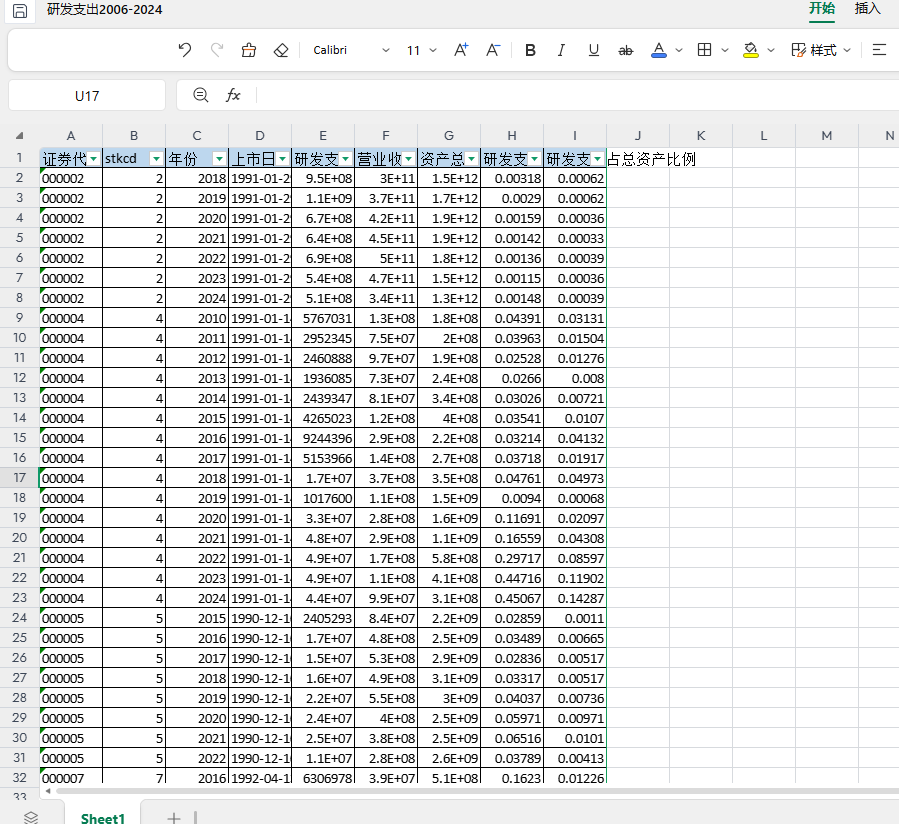Viewport: 899px width, 824px height.
Task: Decrease font size with A- icon
Action: 493,50
